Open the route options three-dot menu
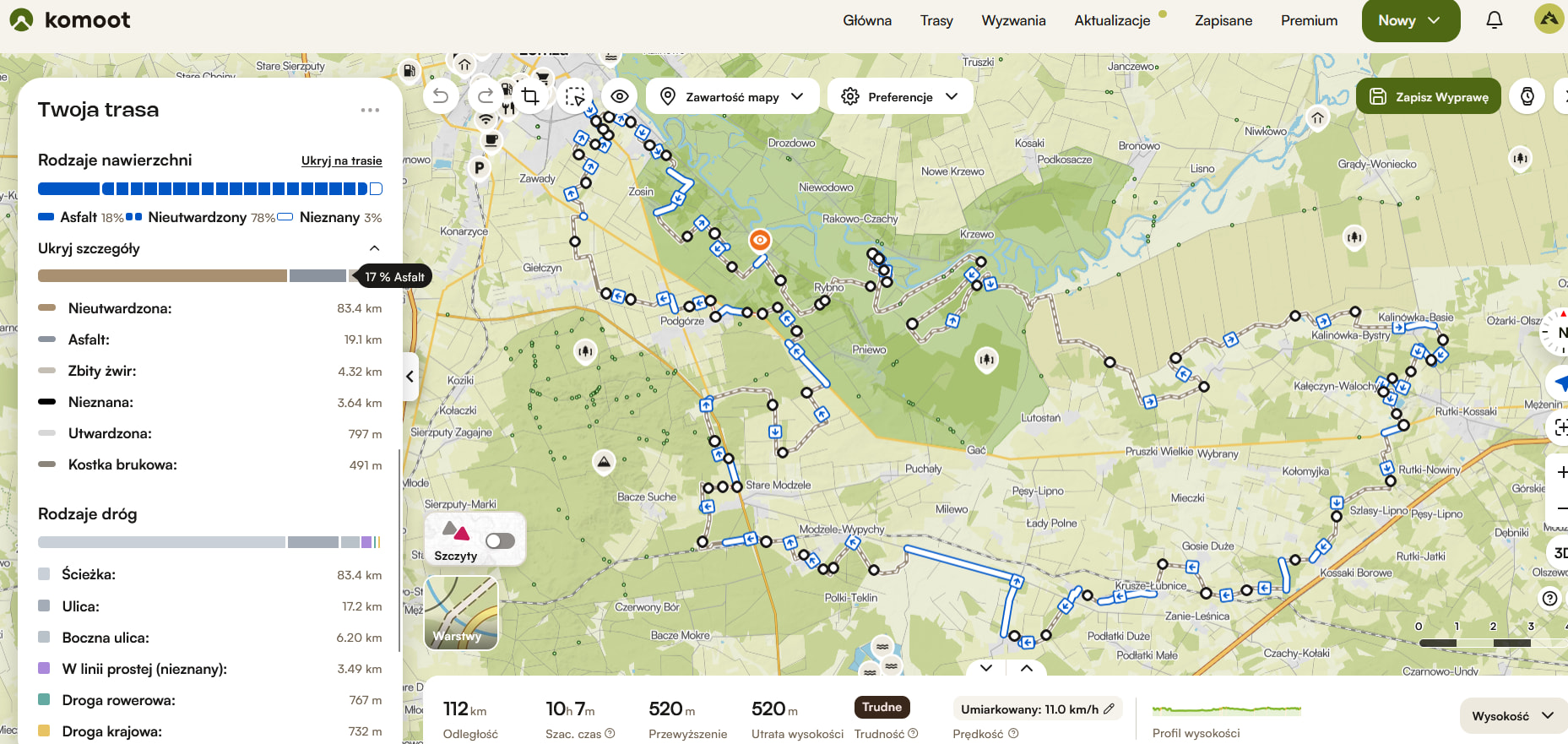This screenshot has height=744, width=1568. [370, 110]
